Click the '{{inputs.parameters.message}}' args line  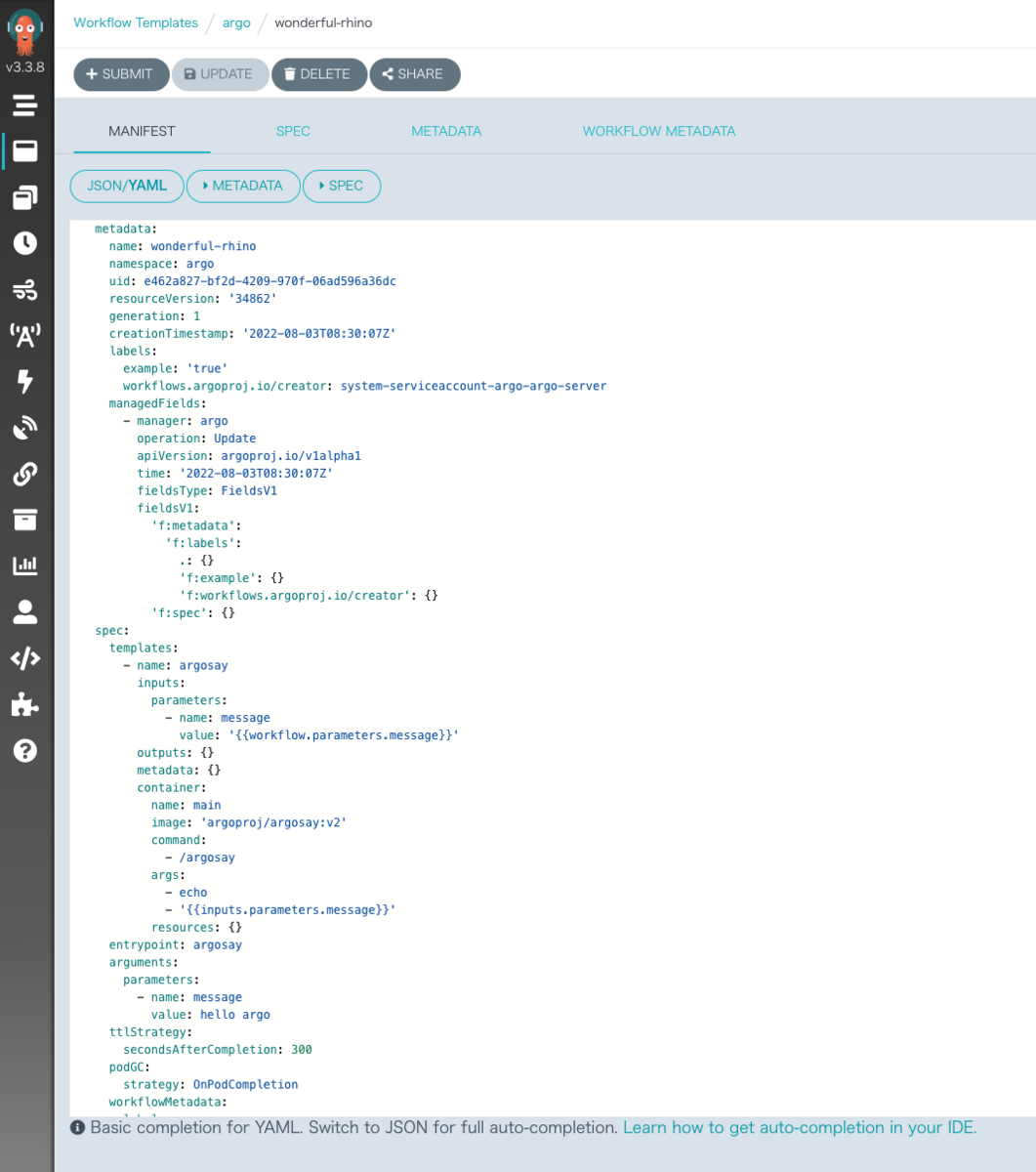(x=281, y=910)
